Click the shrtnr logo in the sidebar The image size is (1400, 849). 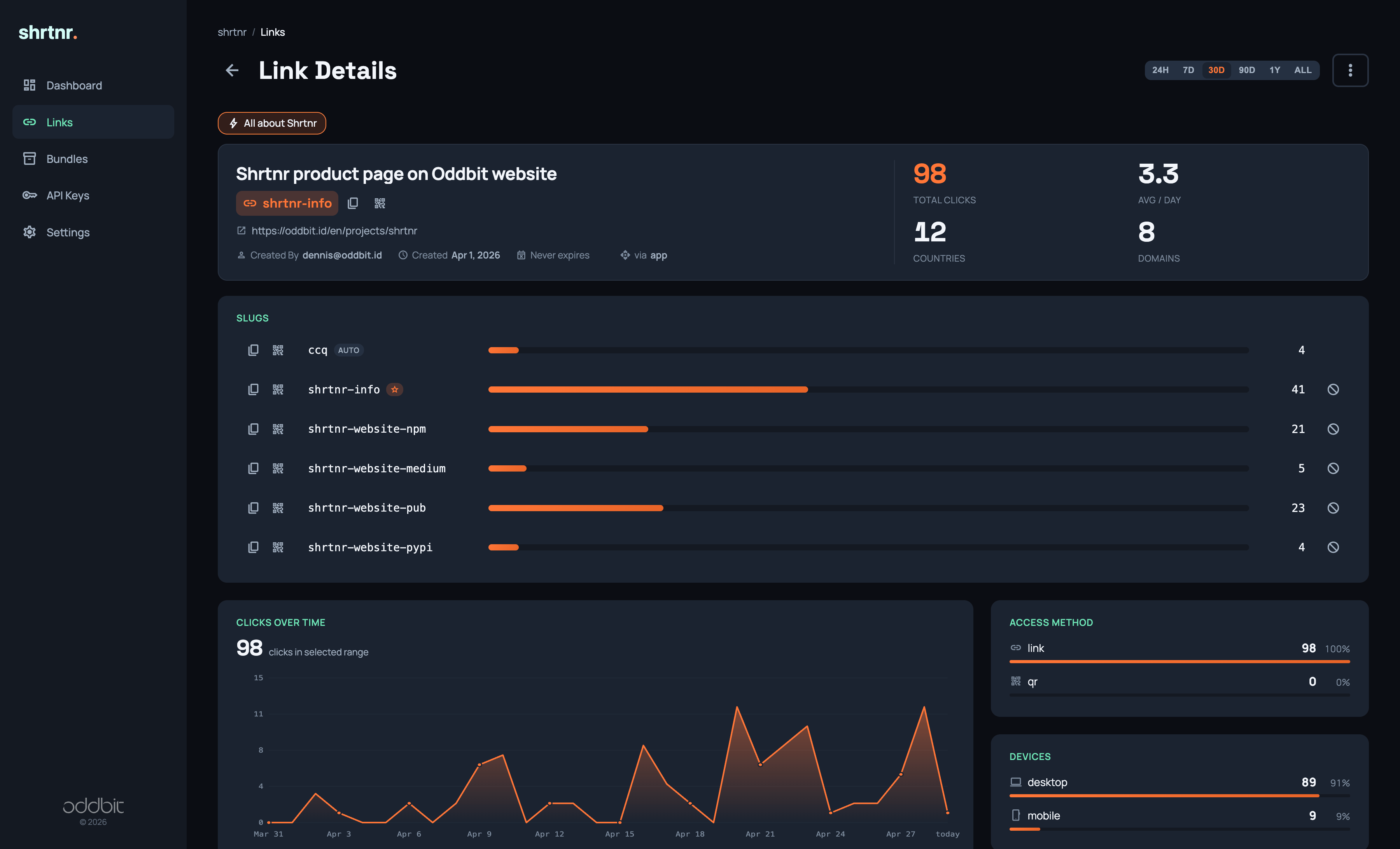pos(48,32)
